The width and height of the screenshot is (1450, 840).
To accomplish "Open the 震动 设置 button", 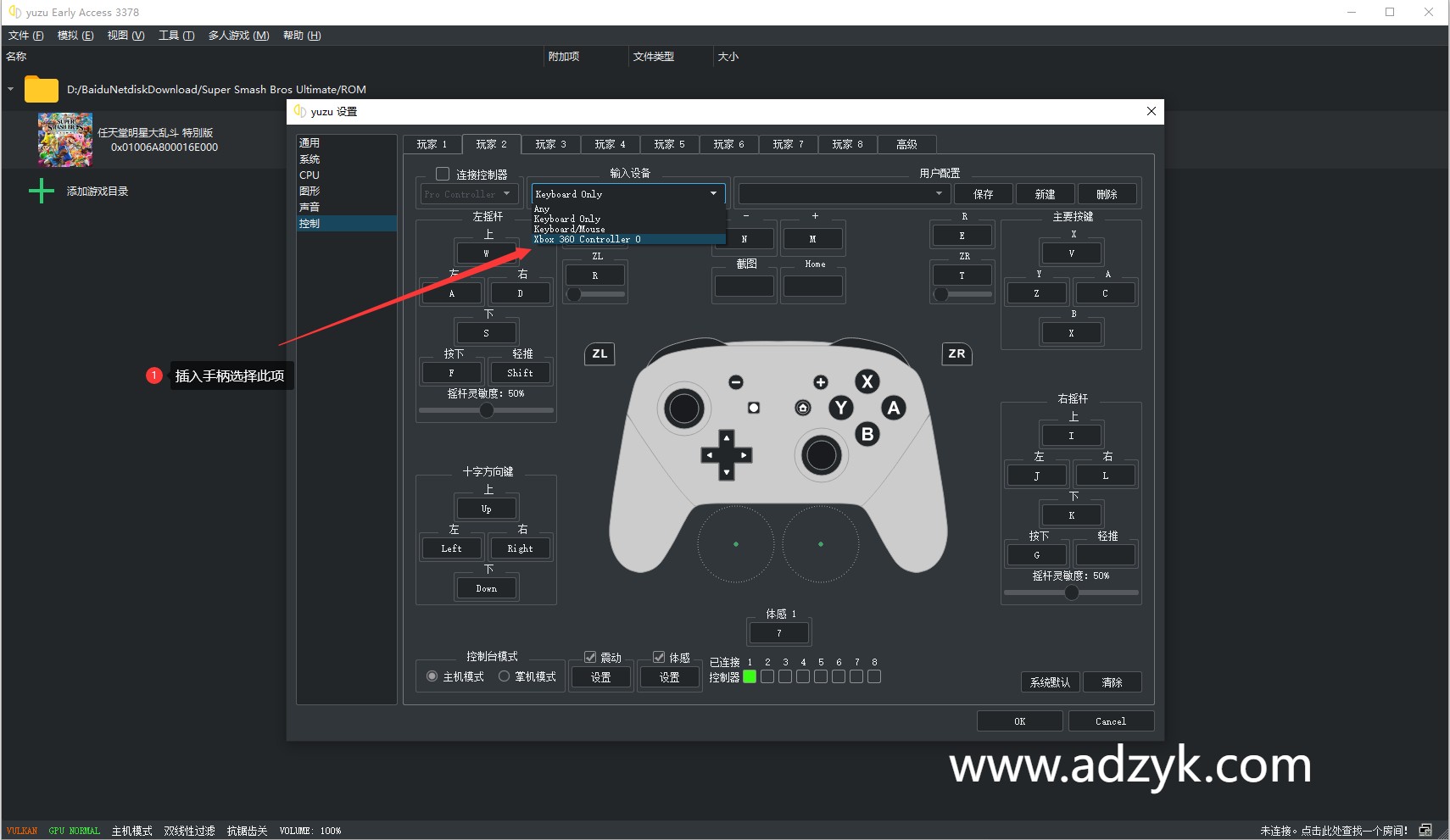I will pyautogui.click(x=600, y=677).
